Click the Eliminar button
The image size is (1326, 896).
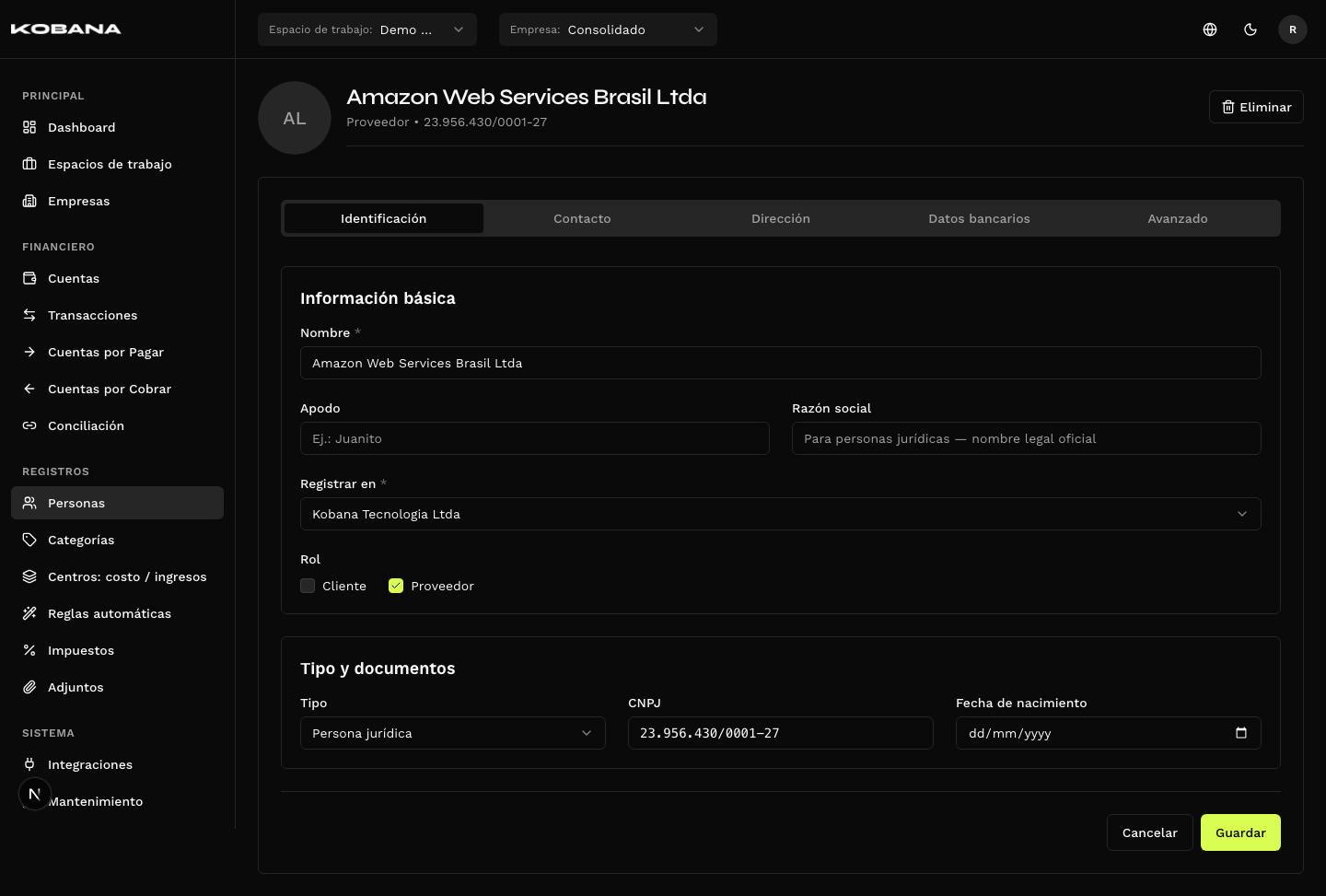[1256, 107]
